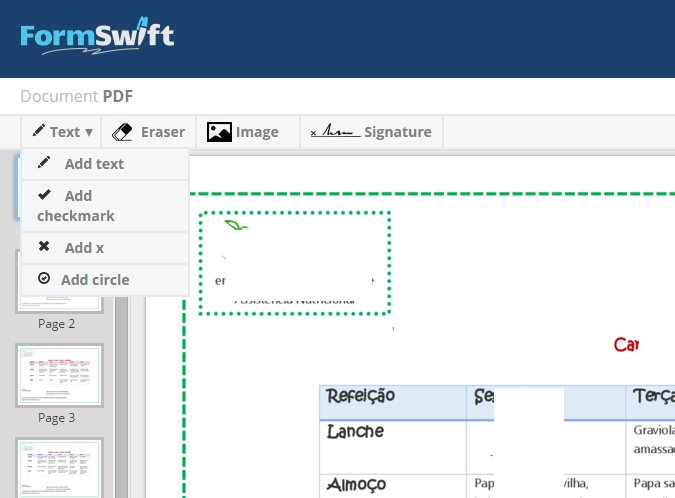Screen dimensions: 675x498
Task: Choose Add text from the menu
Action: pos(94,164)
